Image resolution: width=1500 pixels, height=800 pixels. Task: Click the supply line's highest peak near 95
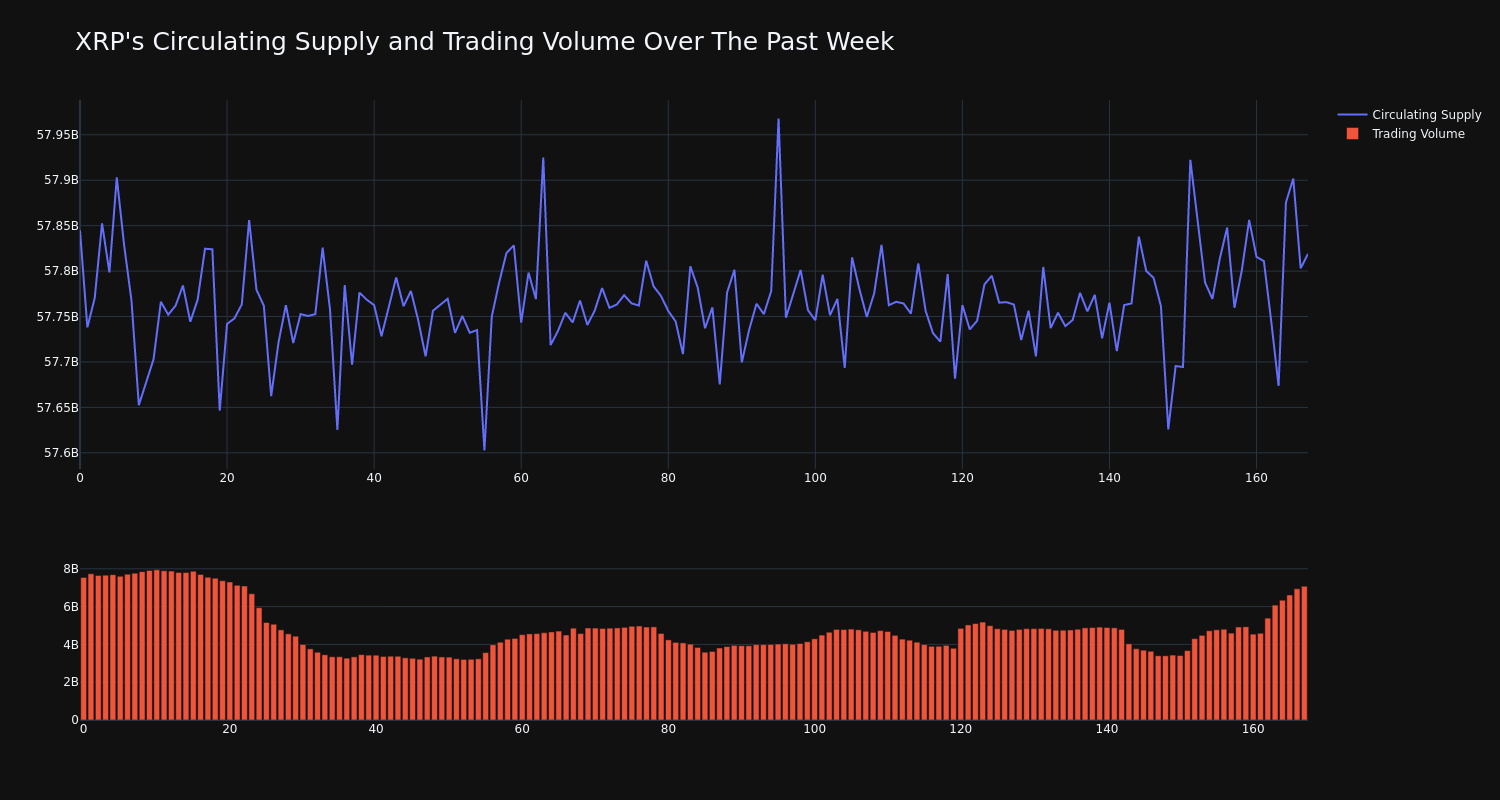(x=778, y=120)
